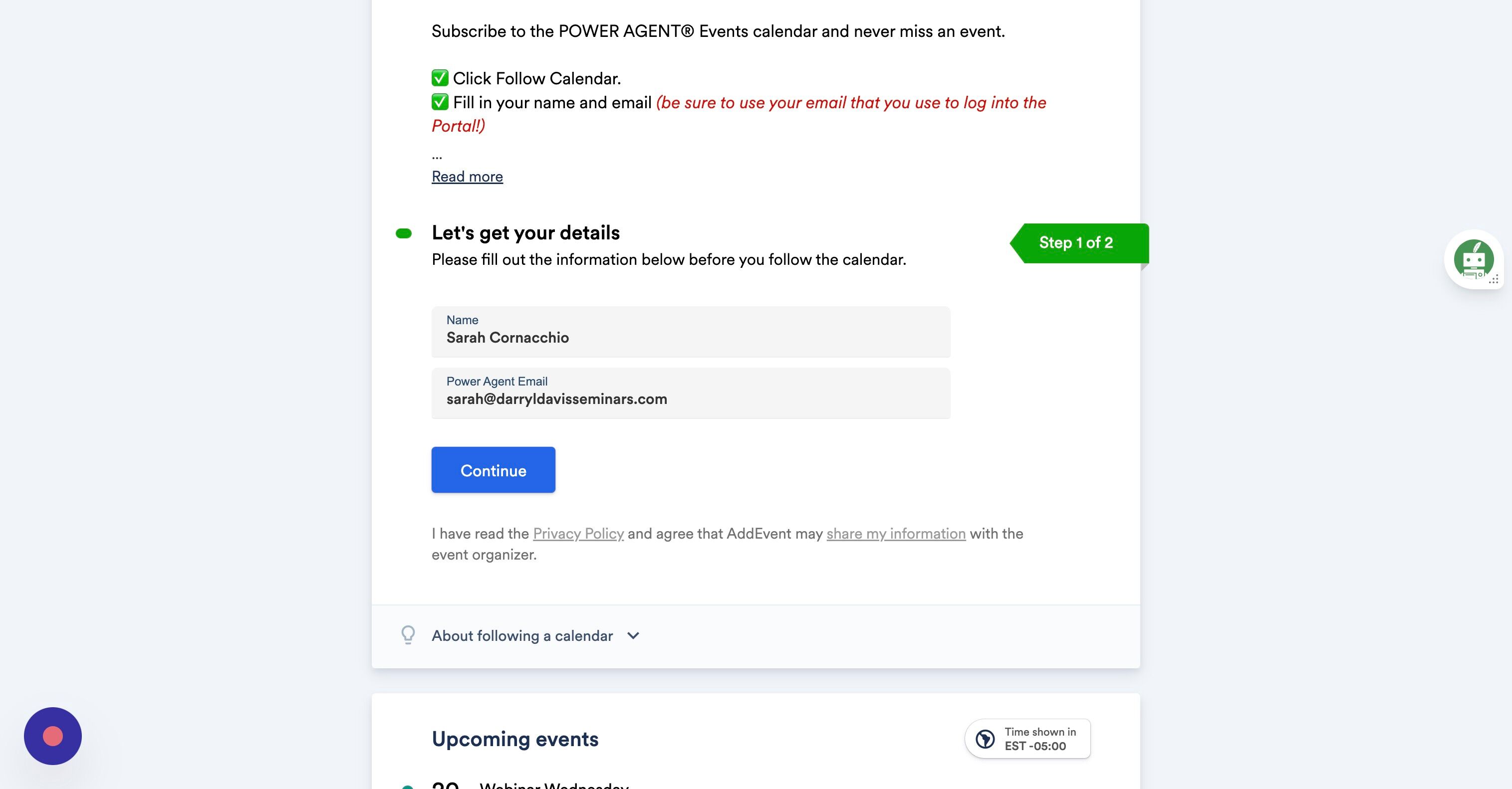Follow the share my information link
Image resolution: width=1512 pixels, height=789 pixels.
click(x=896, y=533)
